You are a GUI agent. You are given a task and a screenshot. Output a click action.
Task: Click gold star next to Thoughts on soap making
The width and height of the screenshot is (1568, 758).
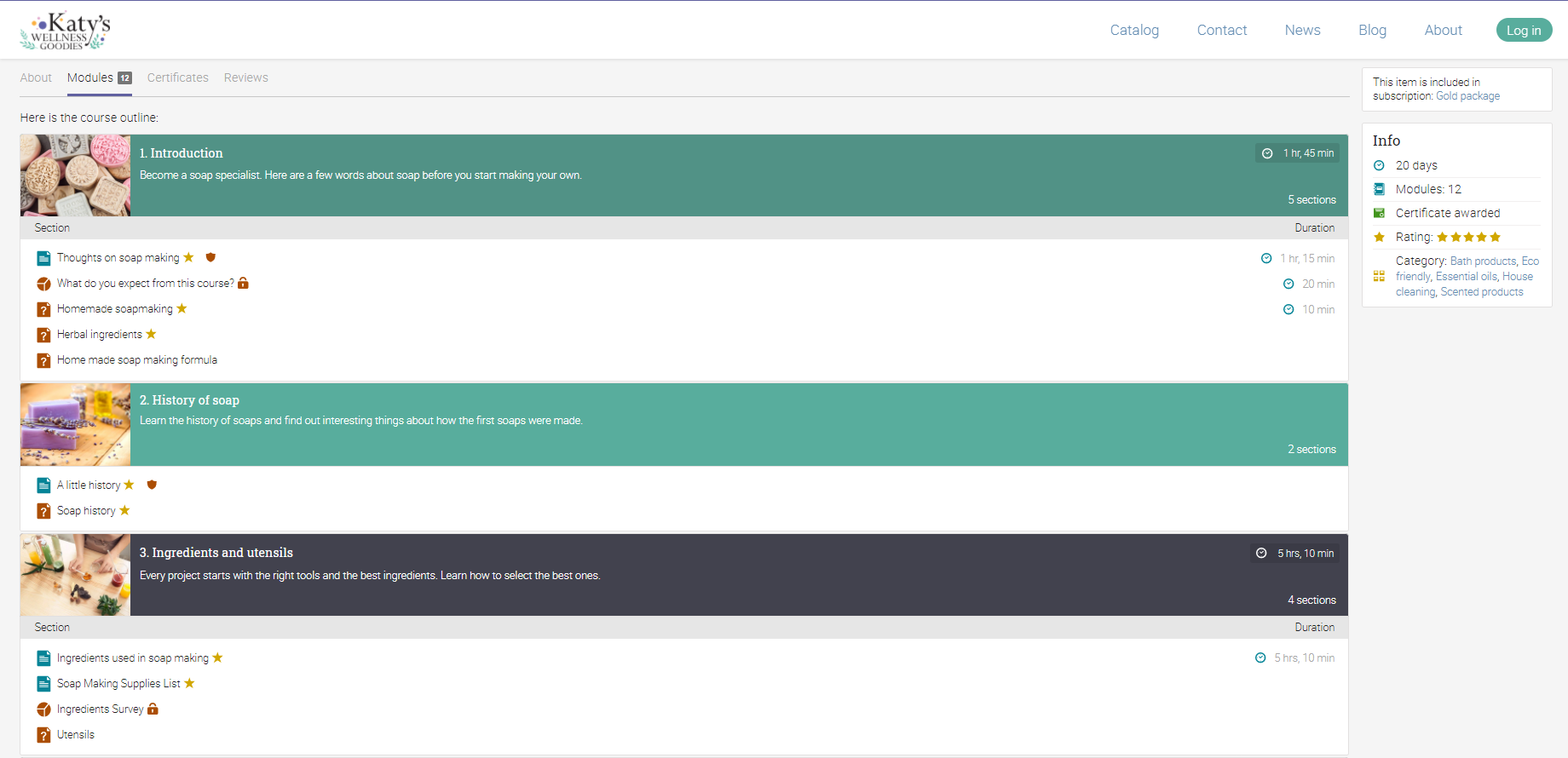click(189, 257)
